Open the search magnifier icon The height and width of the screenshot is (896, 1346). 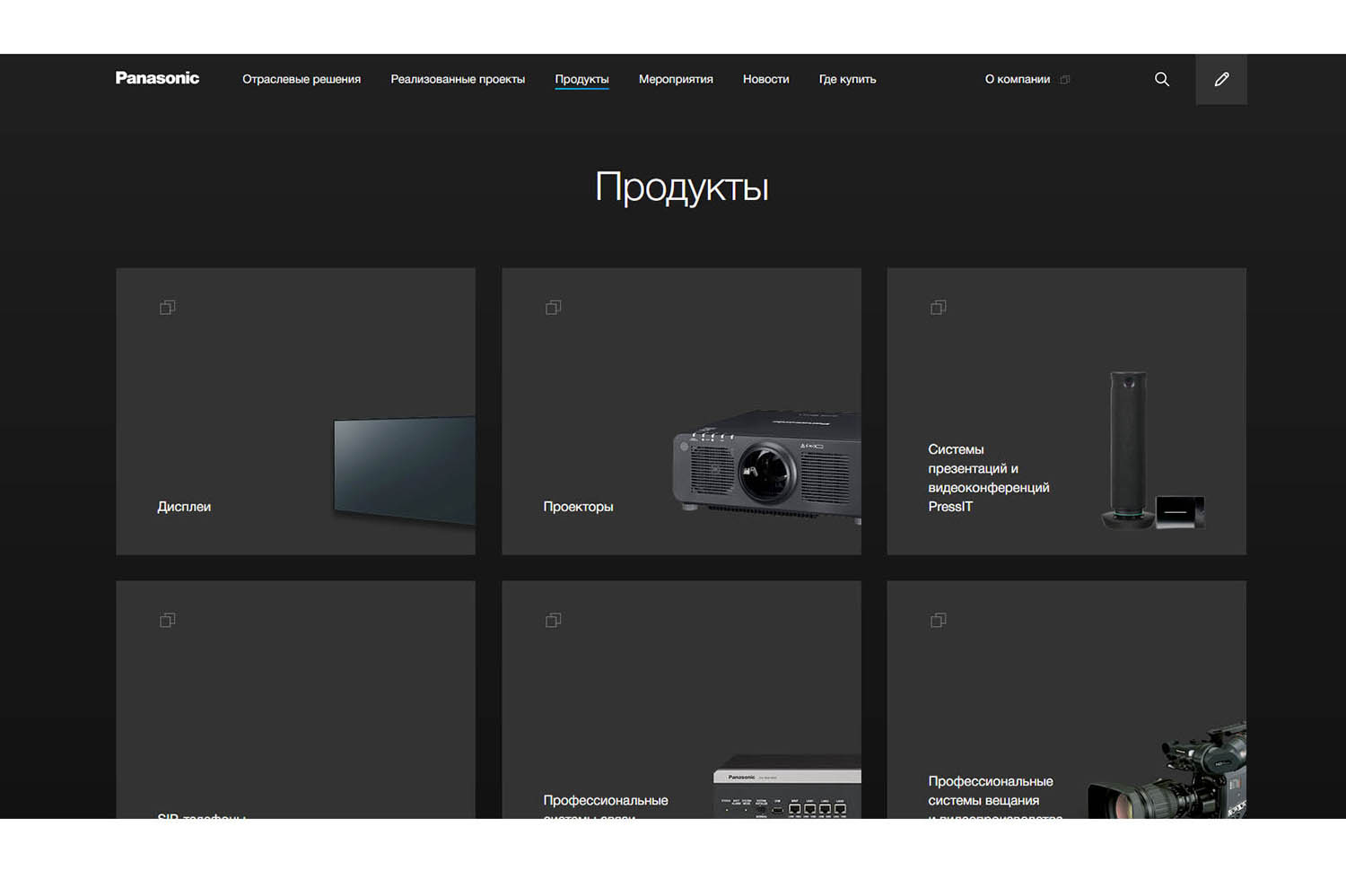[x=1161, y=79]
